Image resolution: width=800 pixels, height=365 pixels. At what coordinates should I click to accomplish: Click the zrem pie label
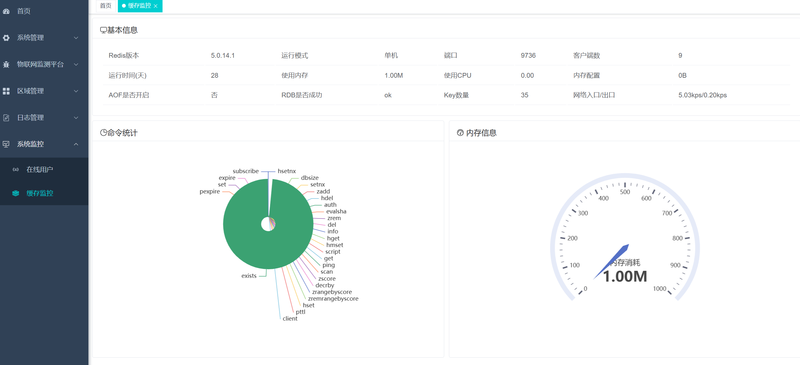tap(334, 218)
